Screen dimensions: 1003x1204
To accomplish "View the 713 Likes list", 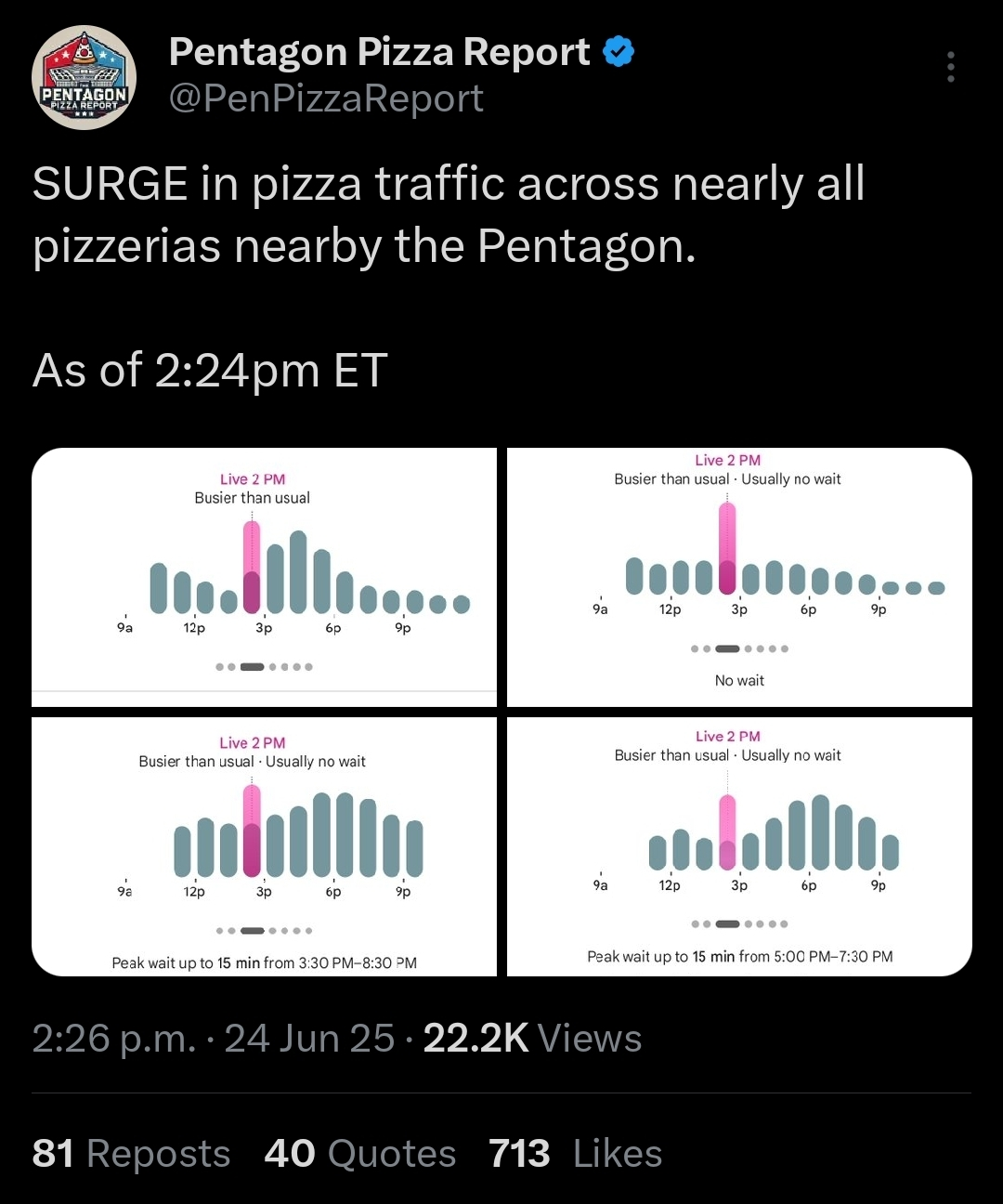I will [x=576, y=1154].
